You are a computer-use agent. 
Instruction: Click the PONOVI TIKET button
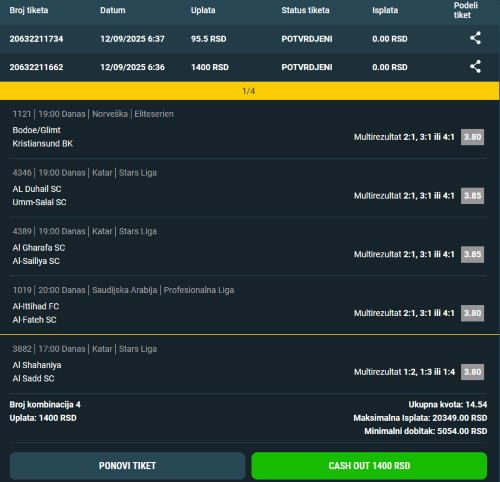click(127, 466)
